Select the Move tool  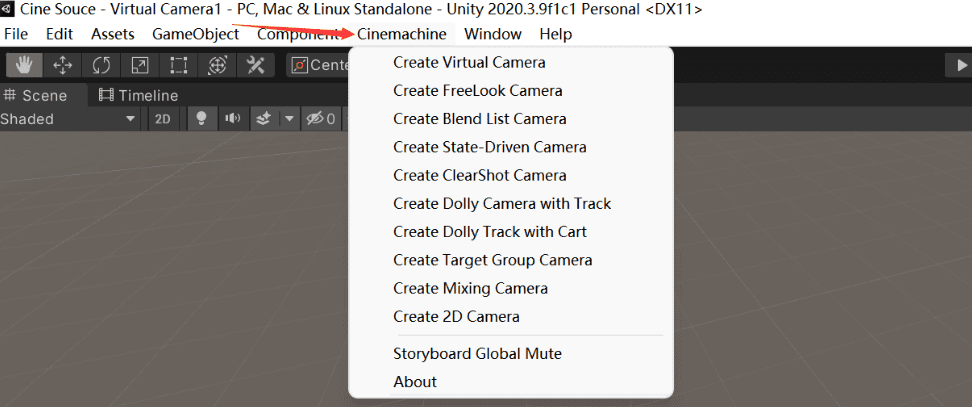point(63,65)
